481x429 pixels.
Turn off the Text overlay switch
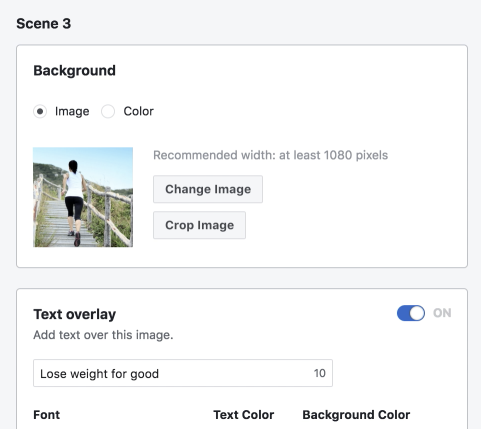click(411, 313)
